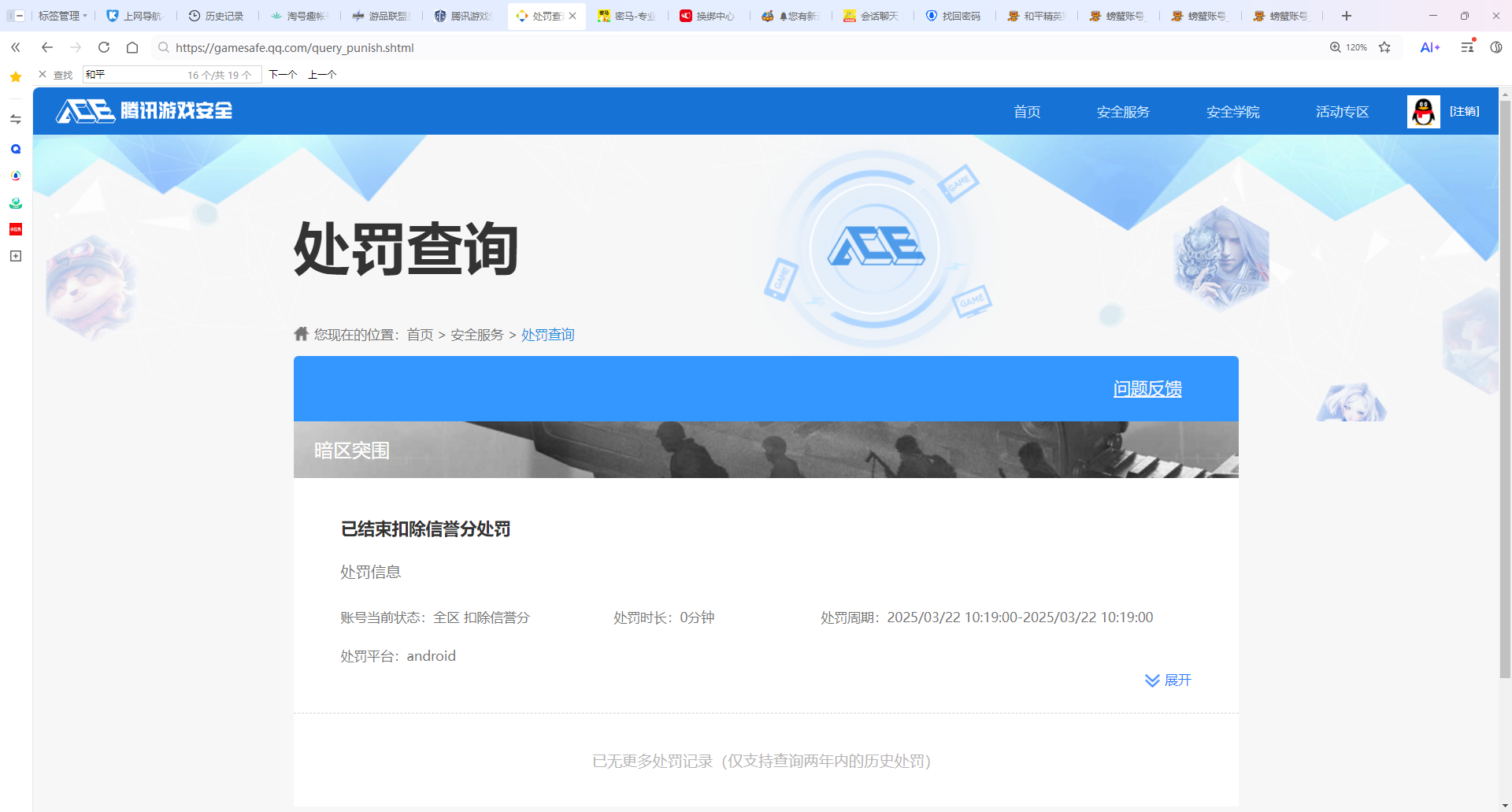The height and width of the screenshot is (812, 1512).
Task: Click the back navigation arrow
Action: (47, 47)
